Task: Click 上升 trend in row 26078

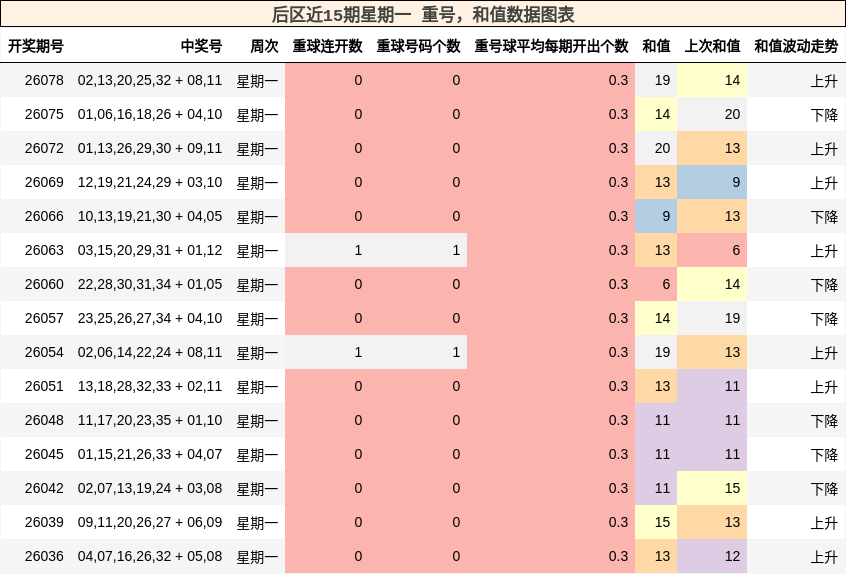Action: 824,81
